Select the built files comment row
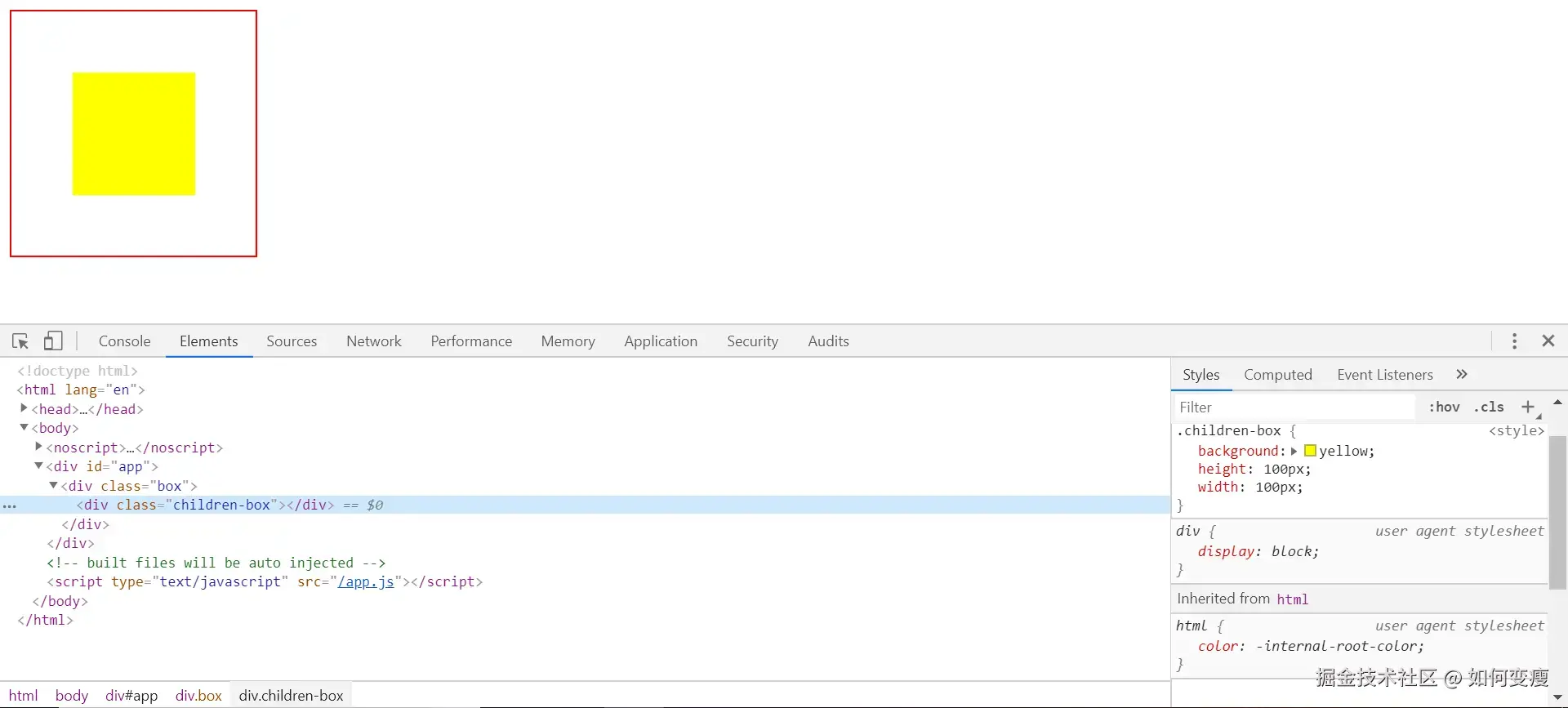The height and width of the screenshot is (708, 1568). point(585,563)
